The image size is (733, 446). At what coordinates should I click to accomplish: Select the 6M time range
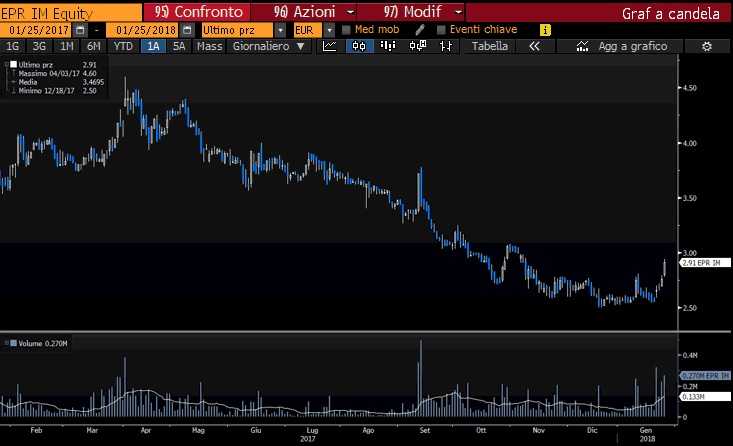93,46
